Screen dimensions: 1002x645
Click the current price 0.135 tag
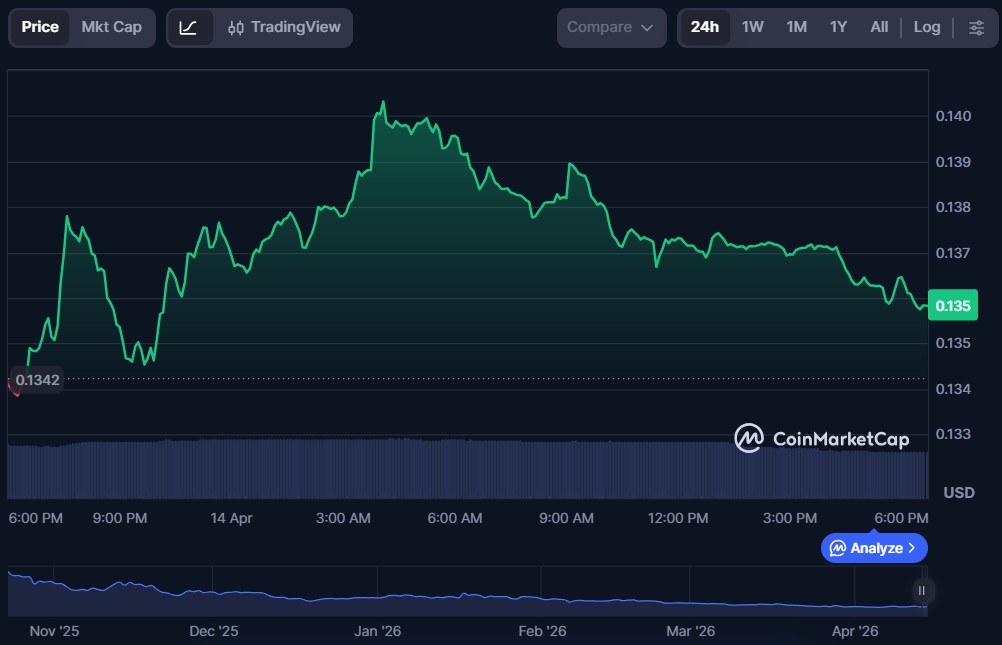pos(953,306)
